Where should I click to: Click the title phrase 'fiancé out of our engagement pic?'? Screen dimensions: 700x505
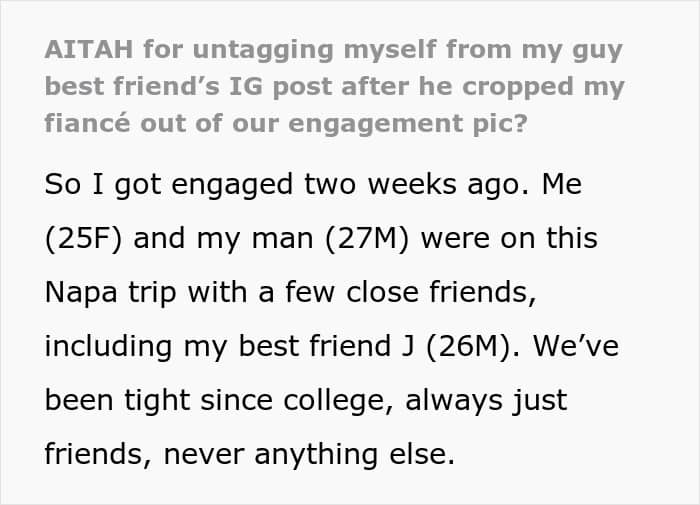pyautogui.click(x=286, y=124)
